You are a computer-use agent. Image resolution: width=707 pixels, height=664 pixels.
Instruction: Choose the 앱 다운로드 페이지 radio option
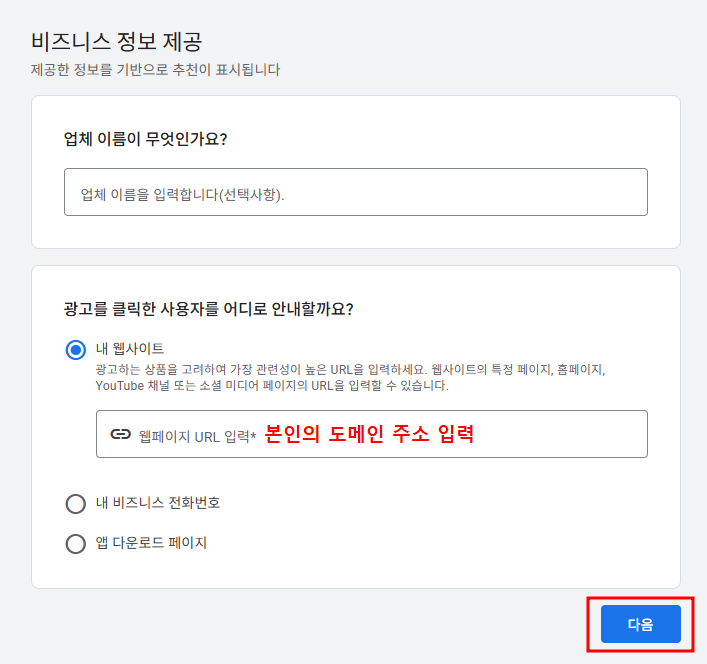click(76, 544)
